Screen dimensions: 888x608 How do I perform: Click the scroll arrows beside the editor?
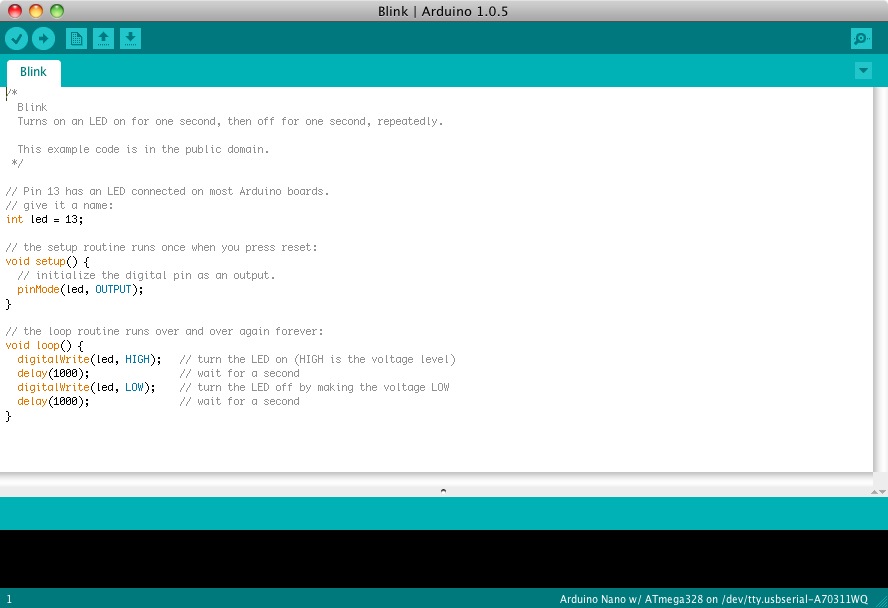click(878, 491)
